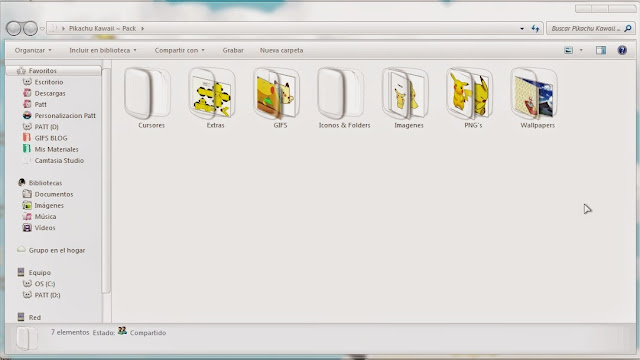Click the Buscar Pikachu Kawaii search field

click(586, 29)
